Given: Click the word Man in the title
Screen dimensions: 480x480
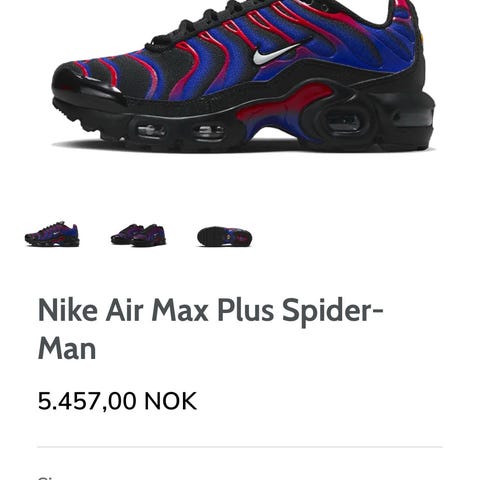Looking at the screenshot, I should click(67, 348).
